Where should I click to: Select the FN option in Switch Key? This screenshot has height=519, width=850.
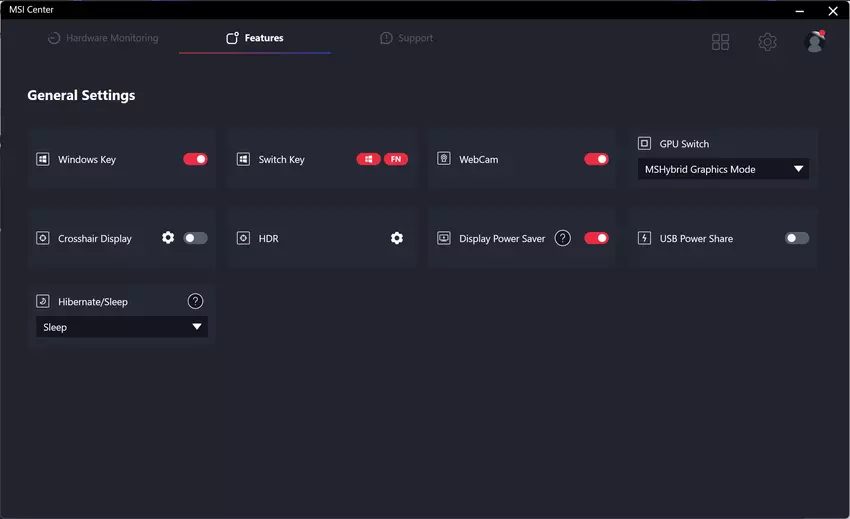tap(396, 159)
